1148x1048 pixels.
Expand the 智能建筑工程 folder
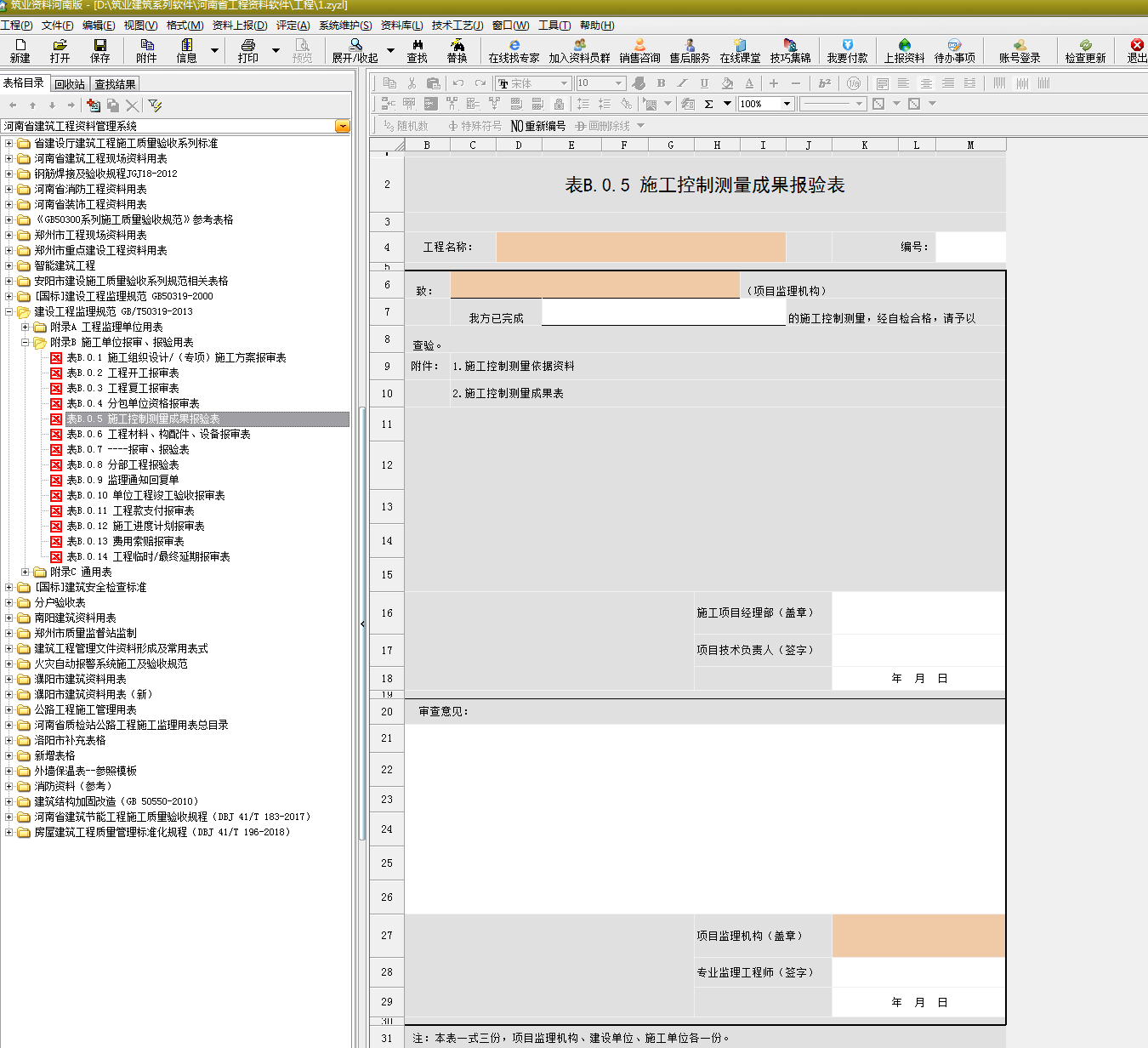(x=9, y=265)
